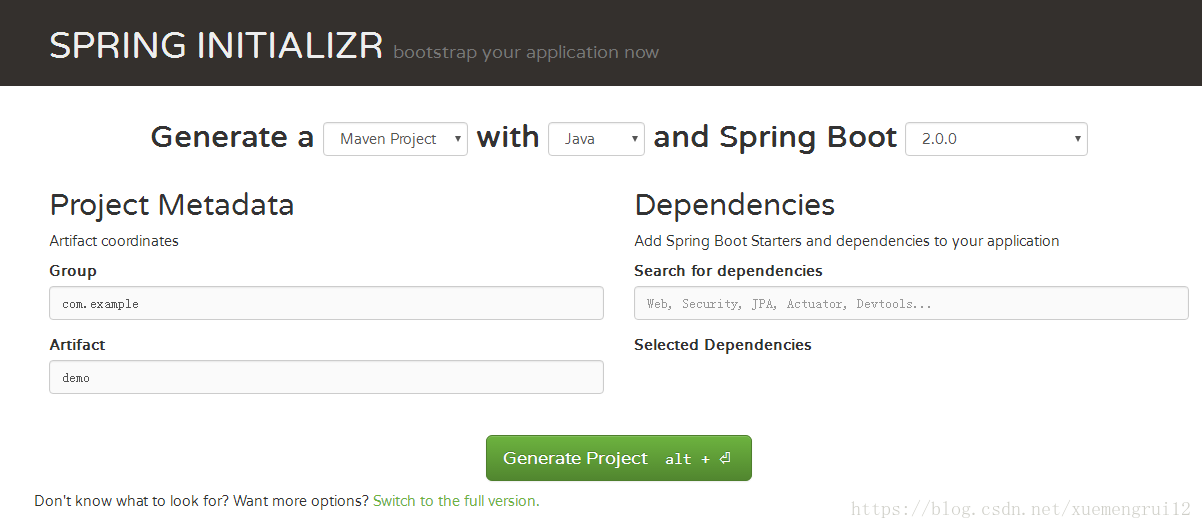Click the Selected Dependencies label
The height and width of the screenshot is (529, 1202).
click(x=723, y=345)
